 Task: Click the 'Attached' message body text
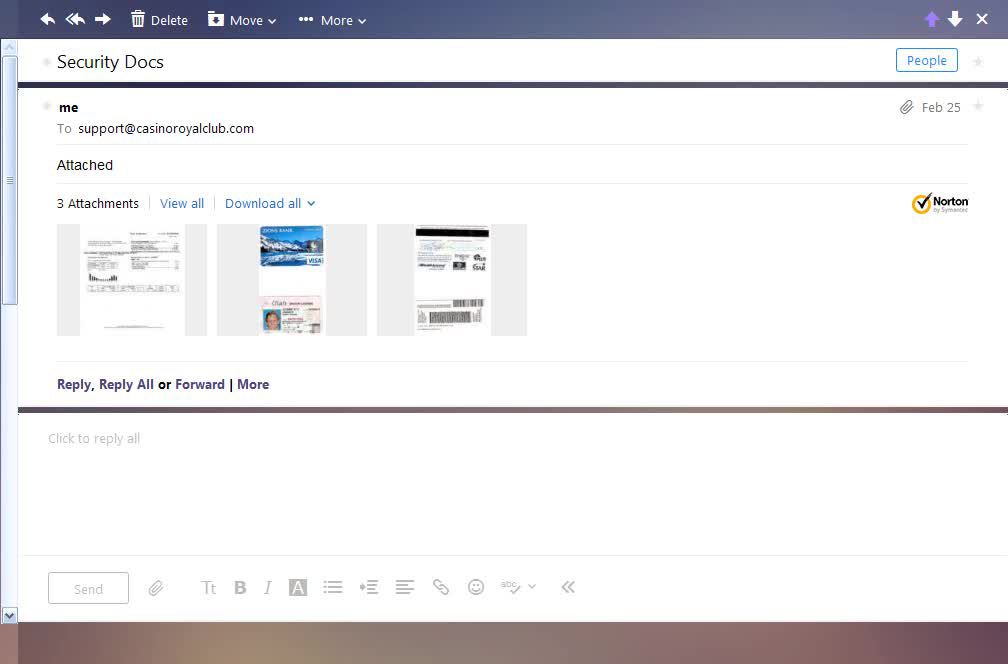[x=85, y=165]
